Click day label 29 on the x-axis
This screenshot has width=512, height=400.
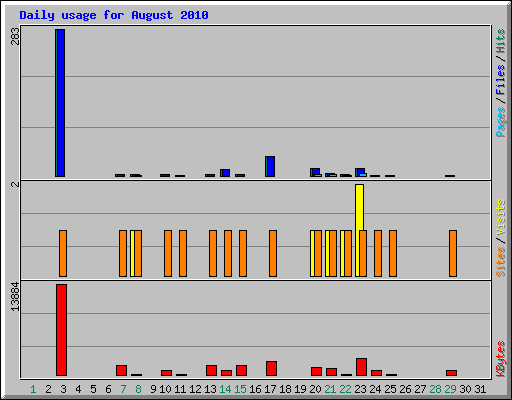coord(450,389)
